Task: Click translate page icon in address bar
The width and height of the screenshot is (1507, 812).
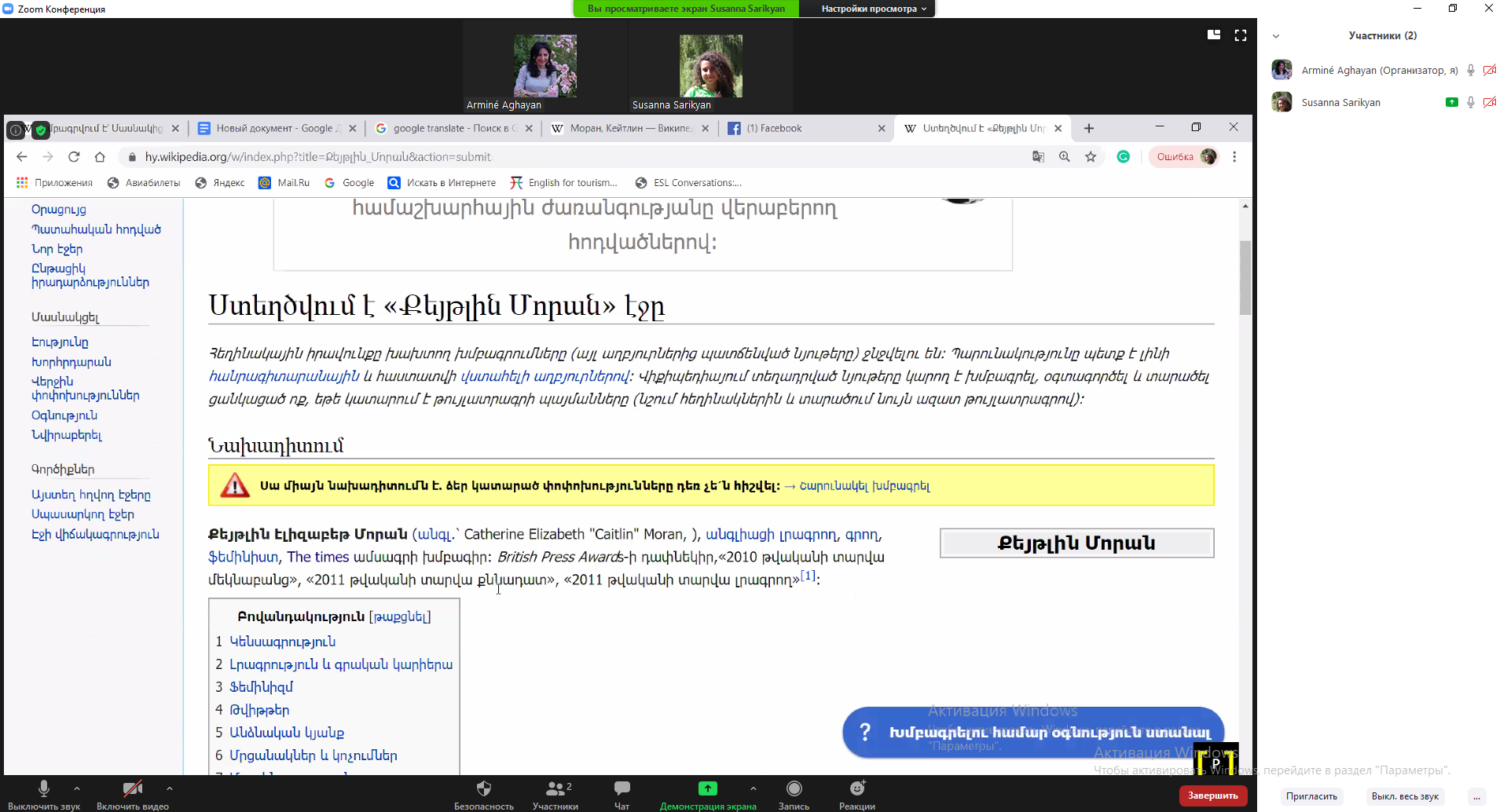Action: pyautogui.click(x=1039, y=157)
